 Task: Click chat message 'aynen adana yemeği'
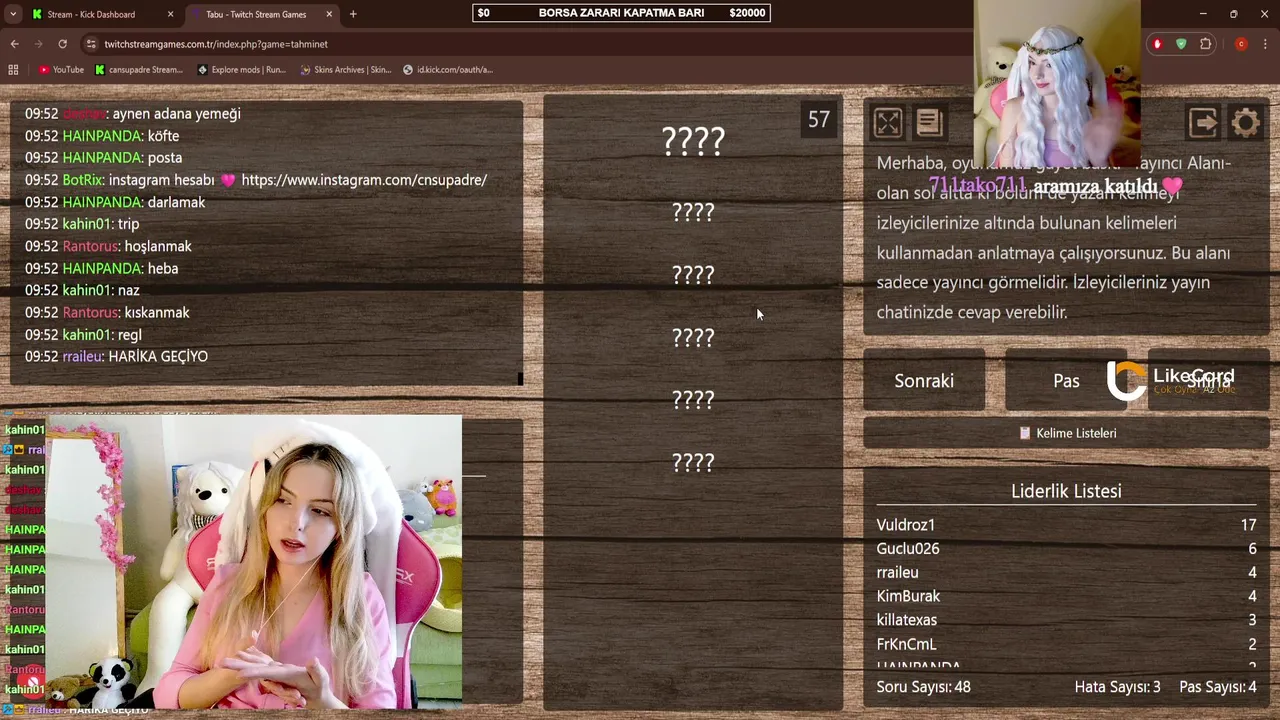tap(176, 114)
